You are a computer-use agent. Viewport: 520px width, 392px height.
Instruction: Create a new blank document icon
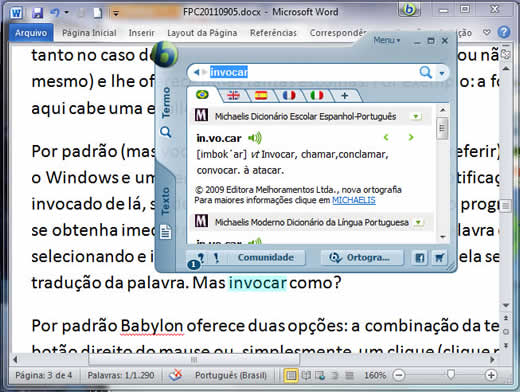coord(97,13)
